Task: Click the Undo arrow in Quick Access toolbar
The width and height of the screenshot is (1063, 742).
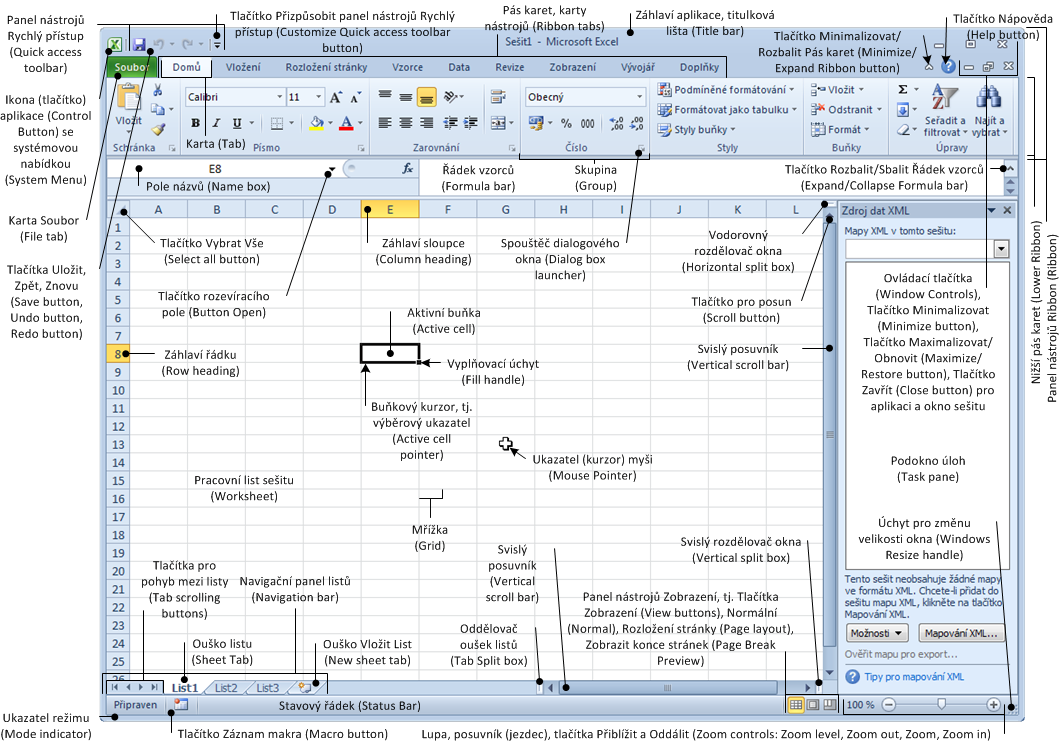Action: pyautogui.click(x=159, y=45)
